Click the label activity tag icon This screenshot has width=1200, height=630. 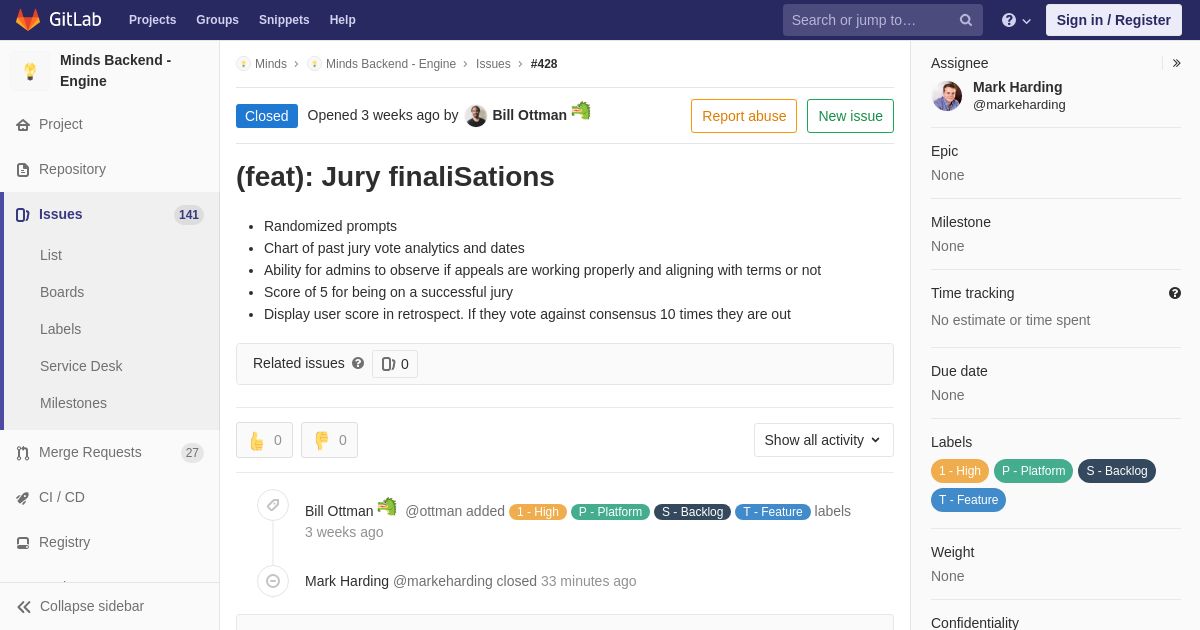pos(273,505)
